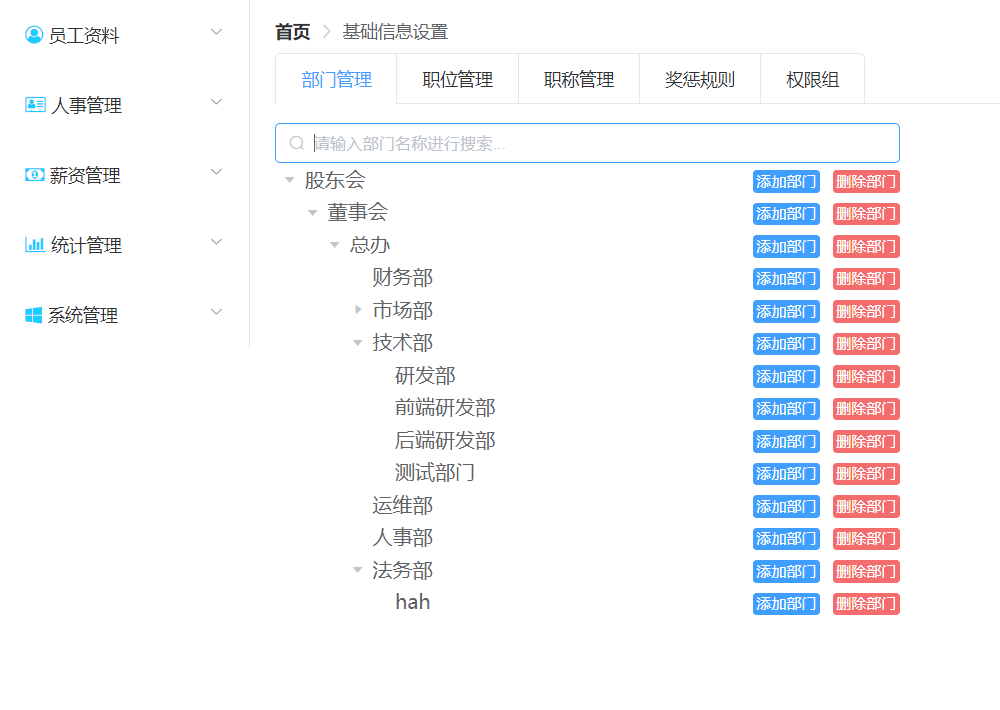
Task: Switch to the 部门管理 tab
Action: tap(336, 79)
